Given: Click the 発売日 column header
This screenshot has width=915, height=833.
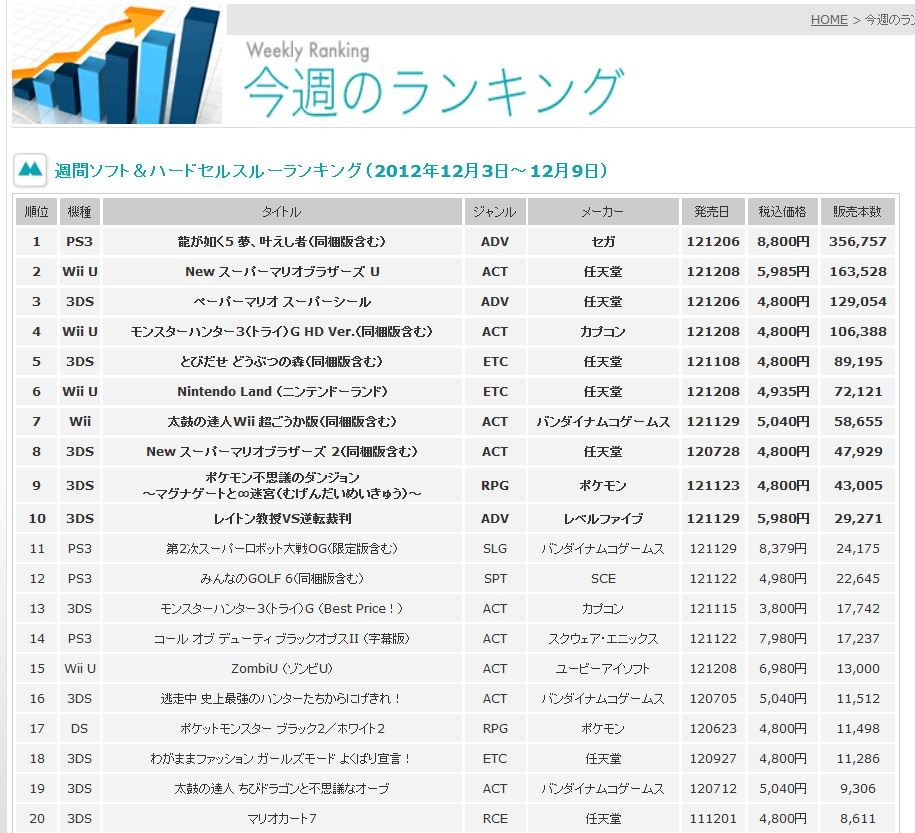Looking at the screenshot, I should 713,212.
